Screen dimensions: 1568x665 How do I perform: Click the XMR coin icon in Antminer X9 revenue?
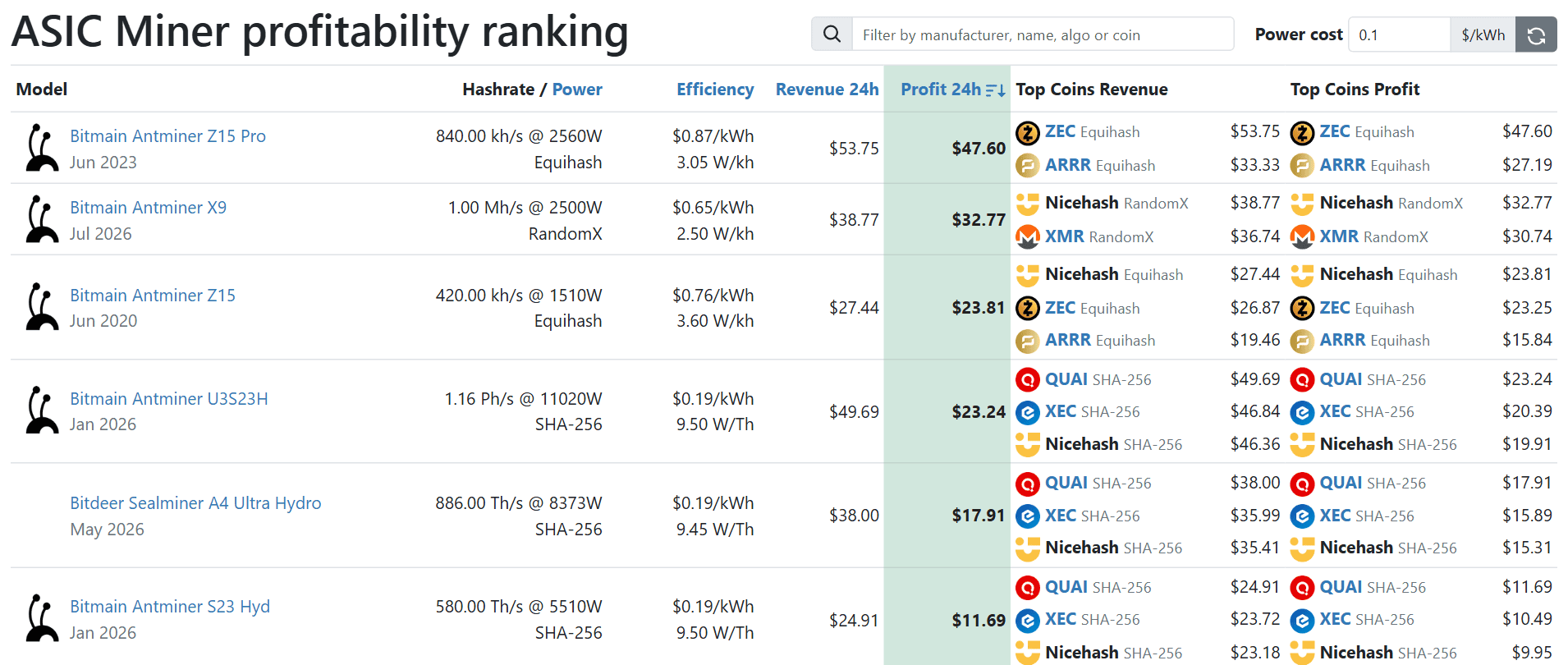pos(1028,237)
